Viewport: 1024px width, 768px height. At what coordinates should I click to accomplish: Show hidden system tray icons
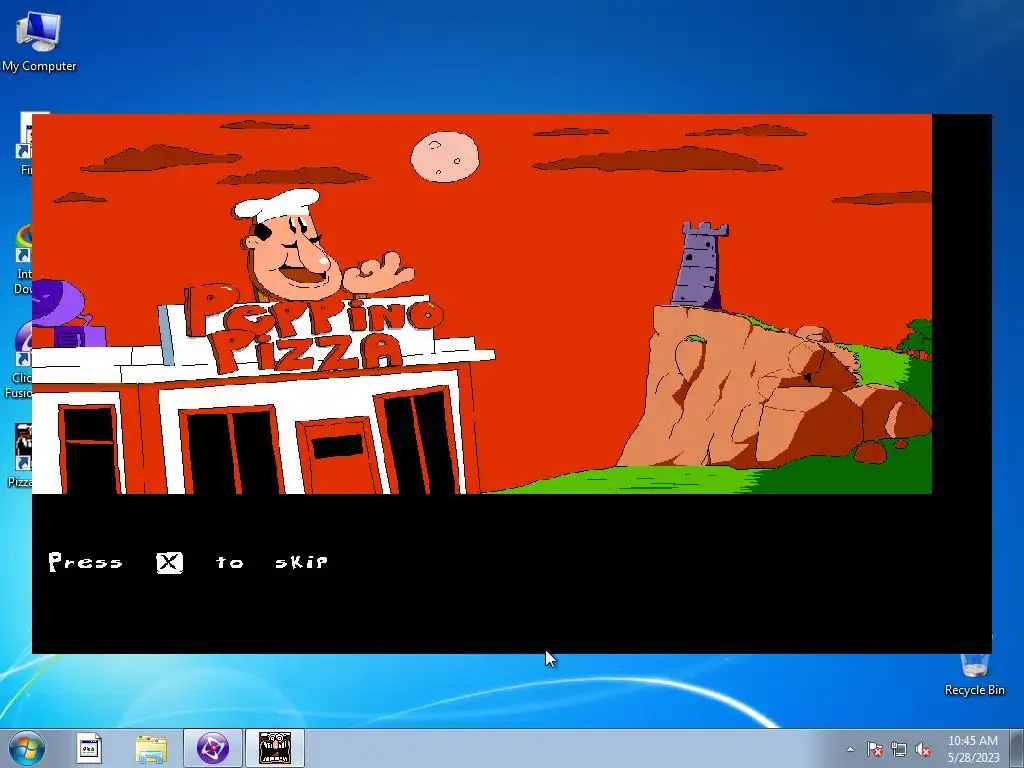[x=850, y=749]
